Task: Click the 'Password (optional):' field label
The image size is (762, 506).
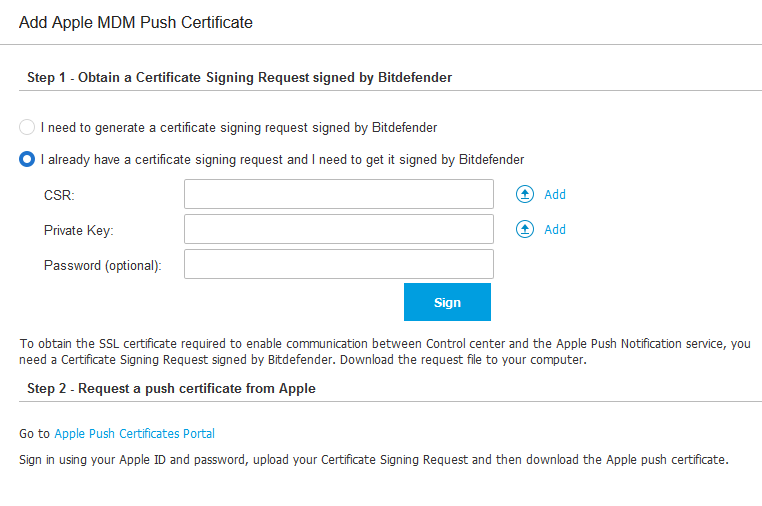Action: 103,265
